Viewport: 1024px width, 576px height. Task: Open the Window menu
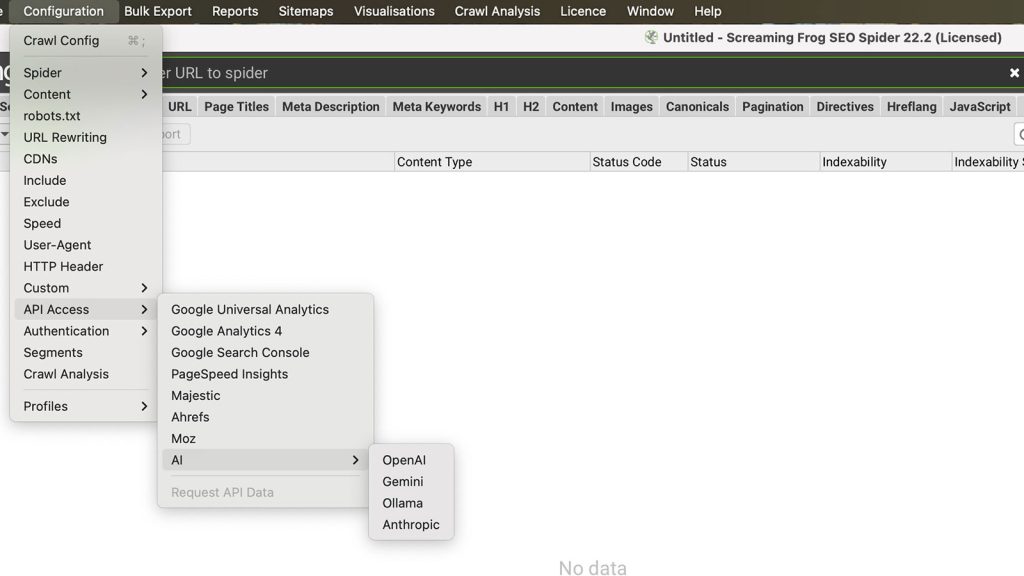click(650, 11)
